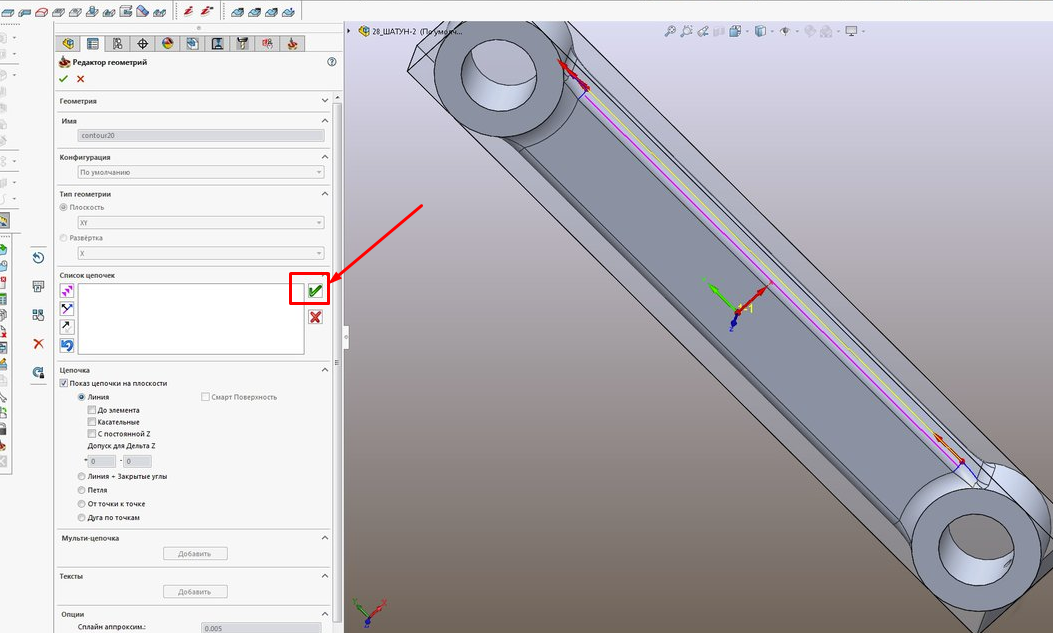Toggle the 'Смарт Поверхность' checkbox
This screenshot has width=1053, height=633.
point(205,397)
